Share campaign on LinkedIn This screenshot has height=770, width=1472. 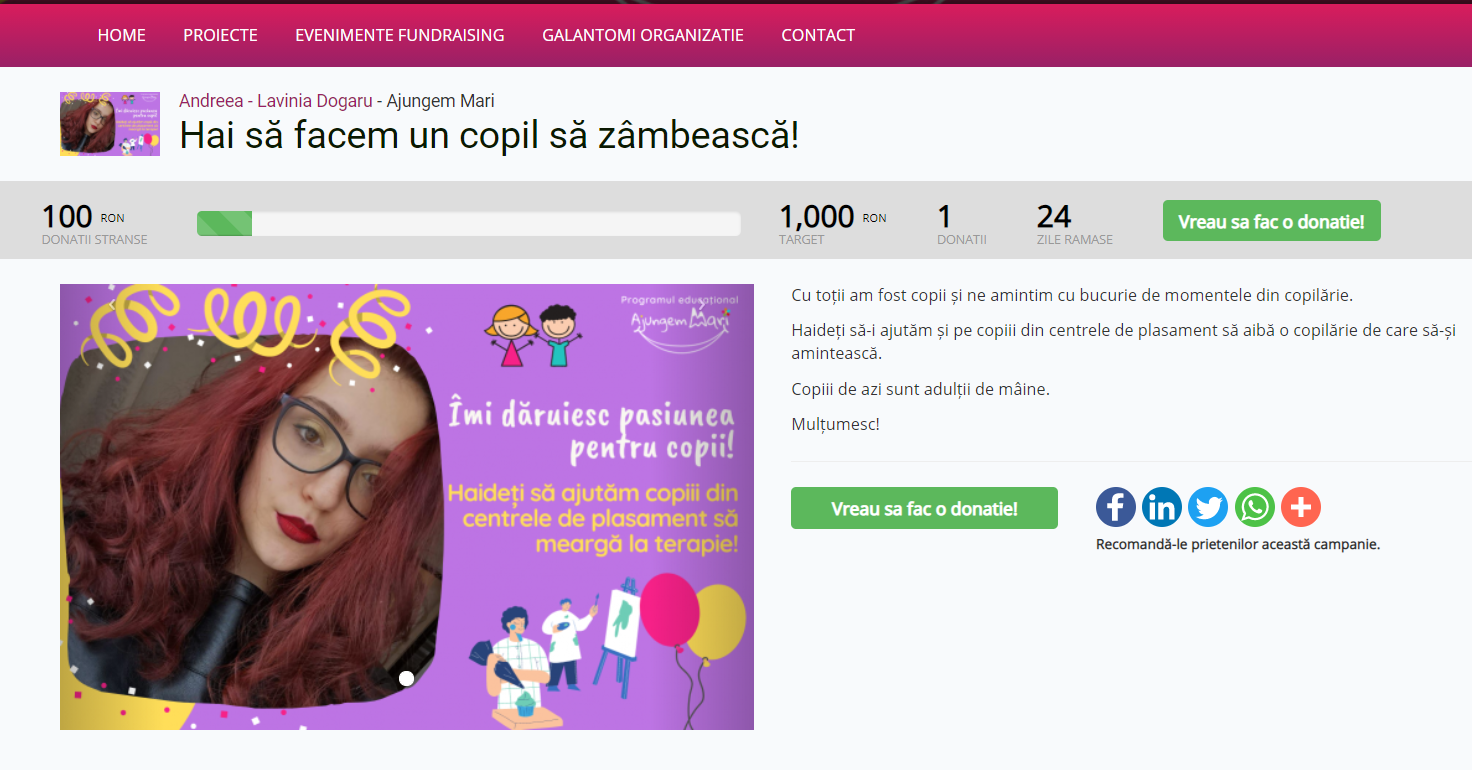coord(1162,507)
